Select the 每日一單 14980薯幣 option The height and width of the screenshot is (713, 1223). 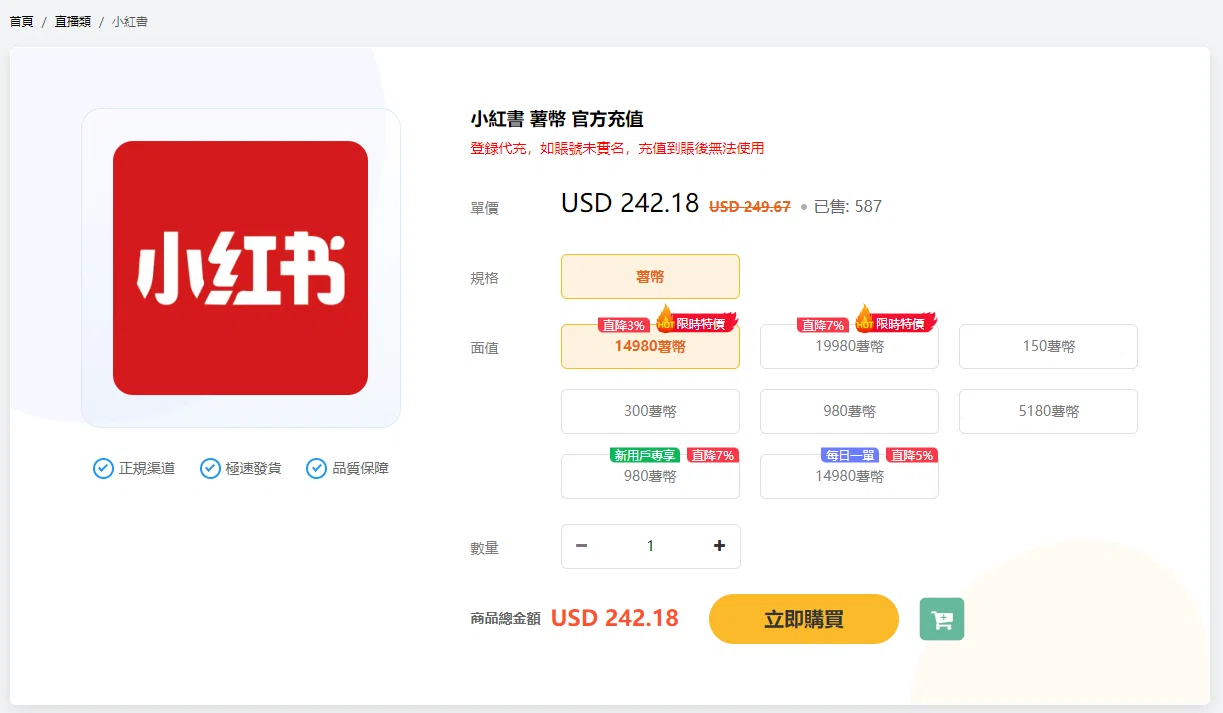point(849,477)
